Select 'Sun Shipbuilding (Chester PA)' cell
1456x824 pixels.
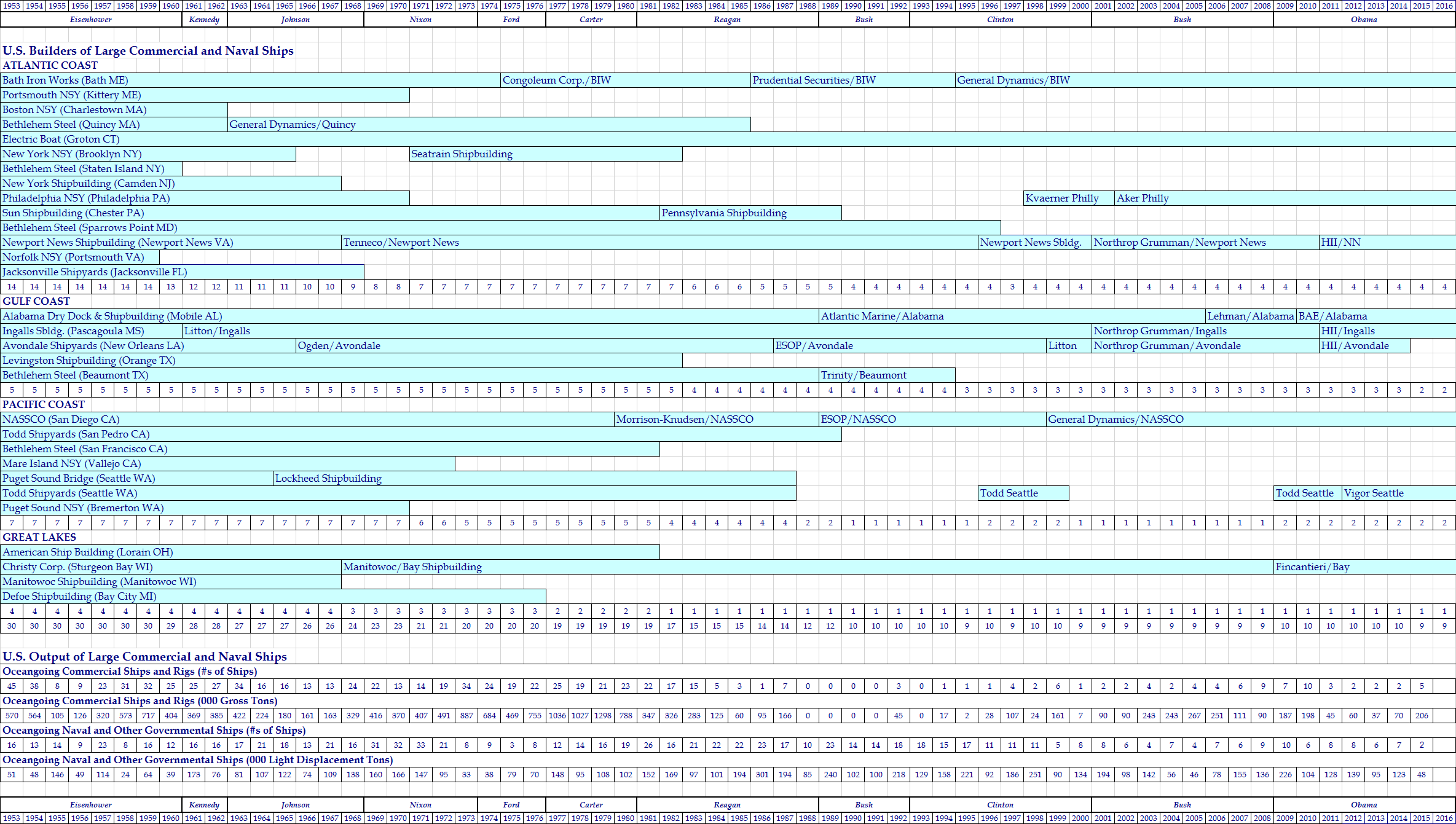pyautogui.click(x=330, y=213)
